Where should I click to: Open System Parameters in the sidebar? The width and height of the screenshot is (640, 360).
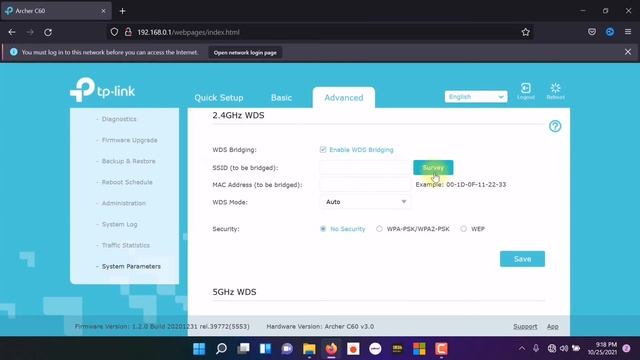(131, 266)
